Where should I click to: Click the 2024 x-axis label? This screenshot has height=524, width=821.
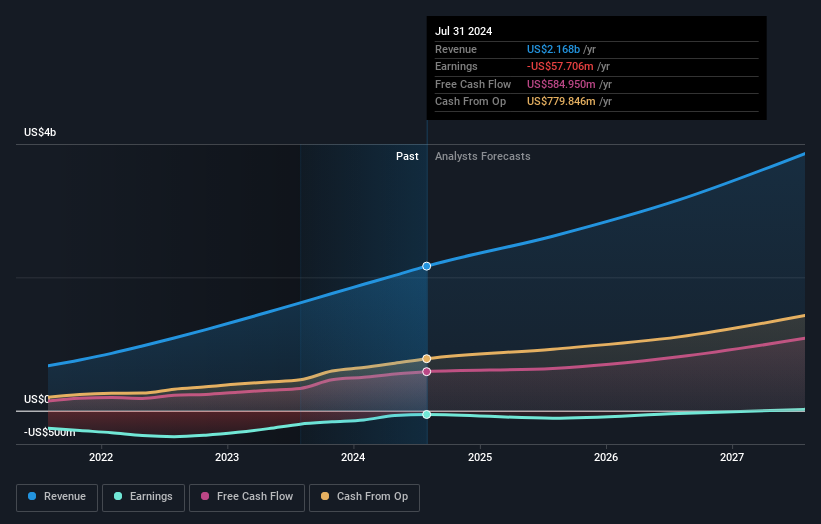pos(353,458)
